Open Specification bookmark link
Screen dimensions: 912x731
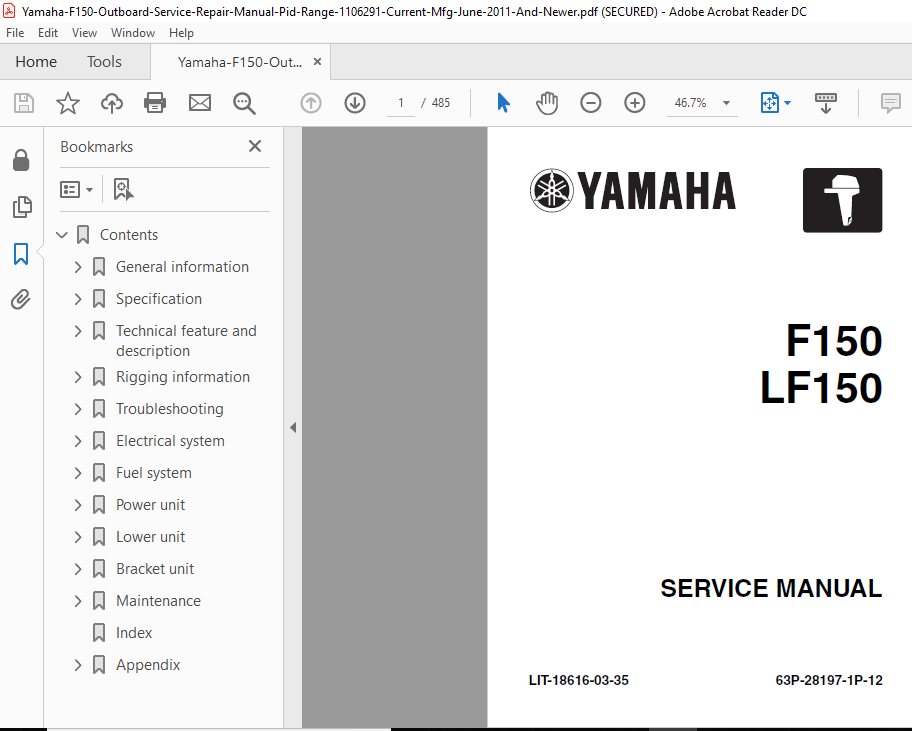(x=159, y=299)
